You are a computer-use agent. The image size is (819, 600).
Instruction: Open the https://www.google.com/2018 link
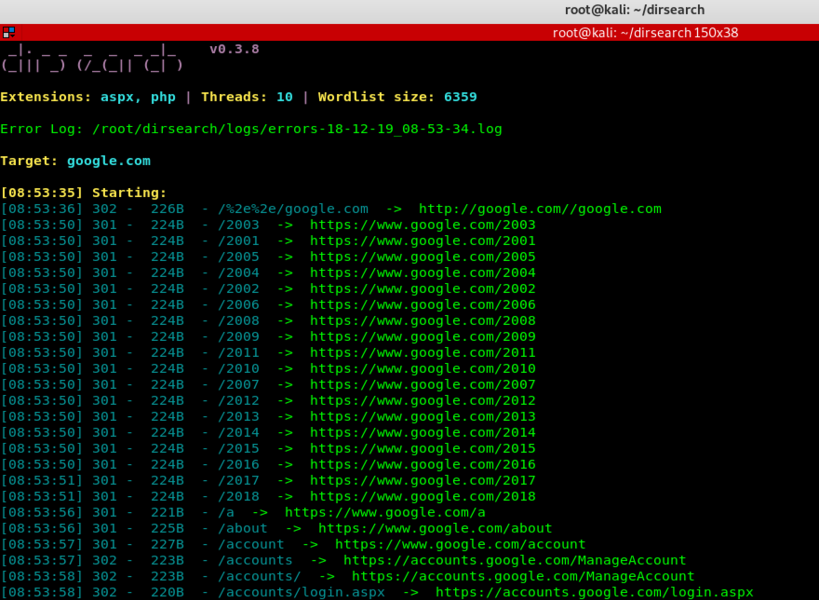(422, 497)
